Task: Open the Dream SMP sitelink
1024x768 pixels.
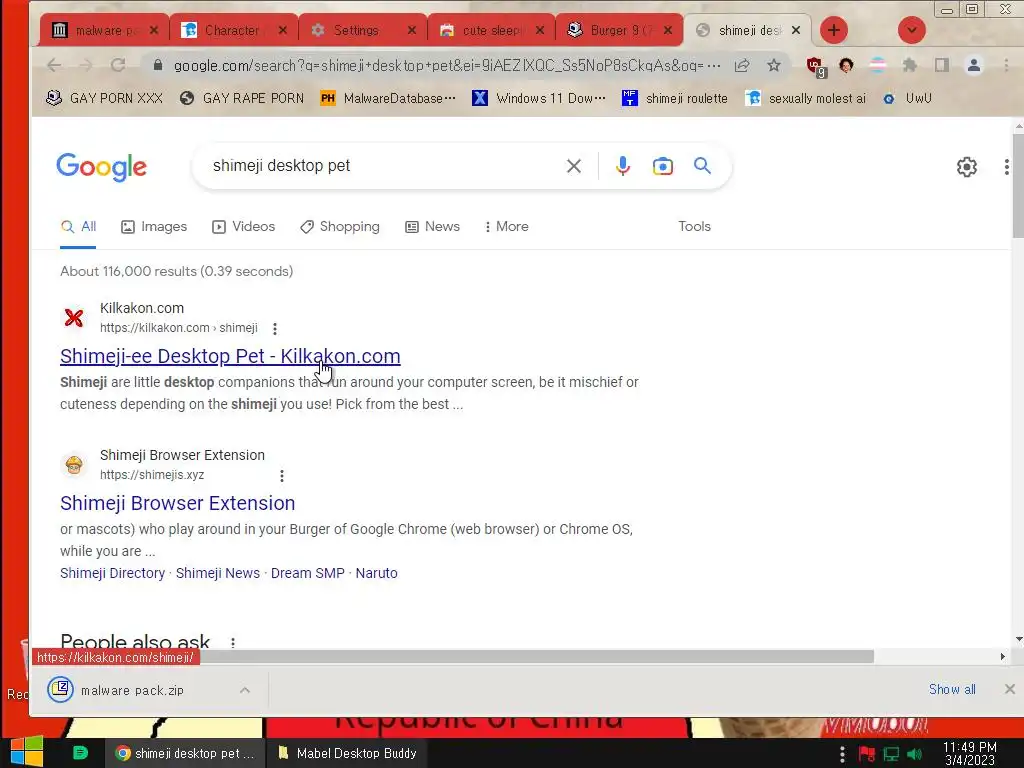Action: tap(308, 573)
